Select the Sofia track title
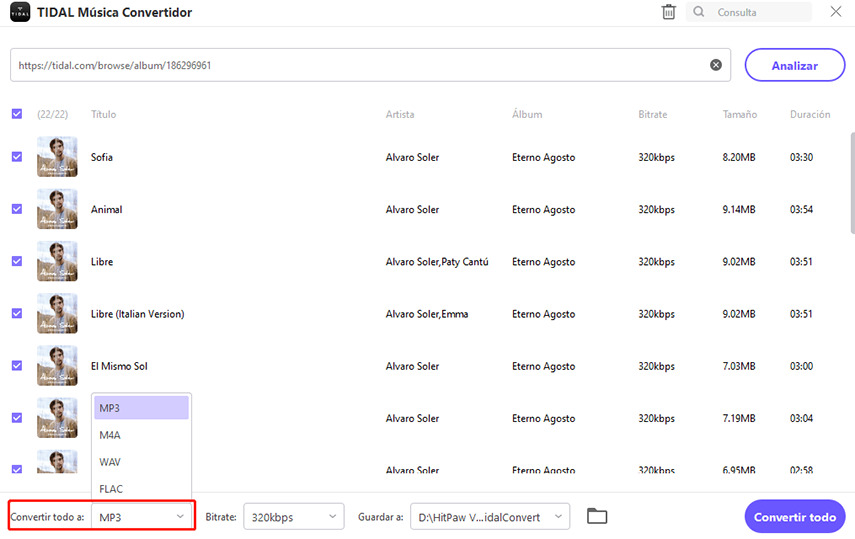This screenshot has height=539, width=855. (101, 157)
